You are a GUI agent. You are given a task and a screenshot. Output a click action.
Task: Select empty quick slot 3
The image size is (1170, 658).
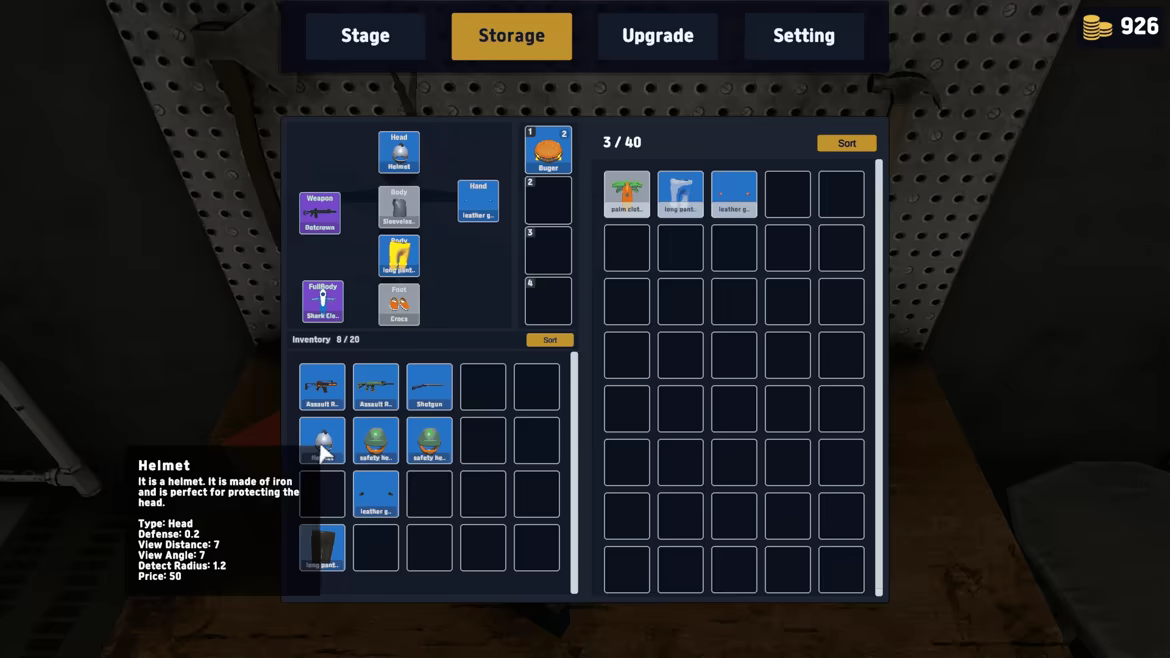coord(548,251)
